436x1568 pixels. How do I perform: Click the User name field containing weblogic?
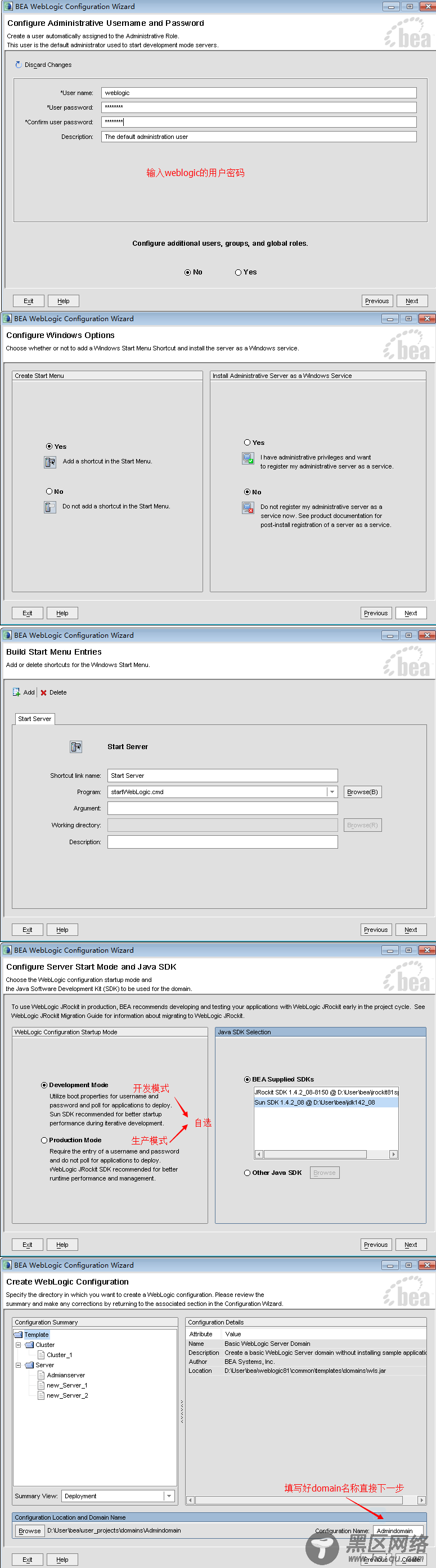coord(259,93)
